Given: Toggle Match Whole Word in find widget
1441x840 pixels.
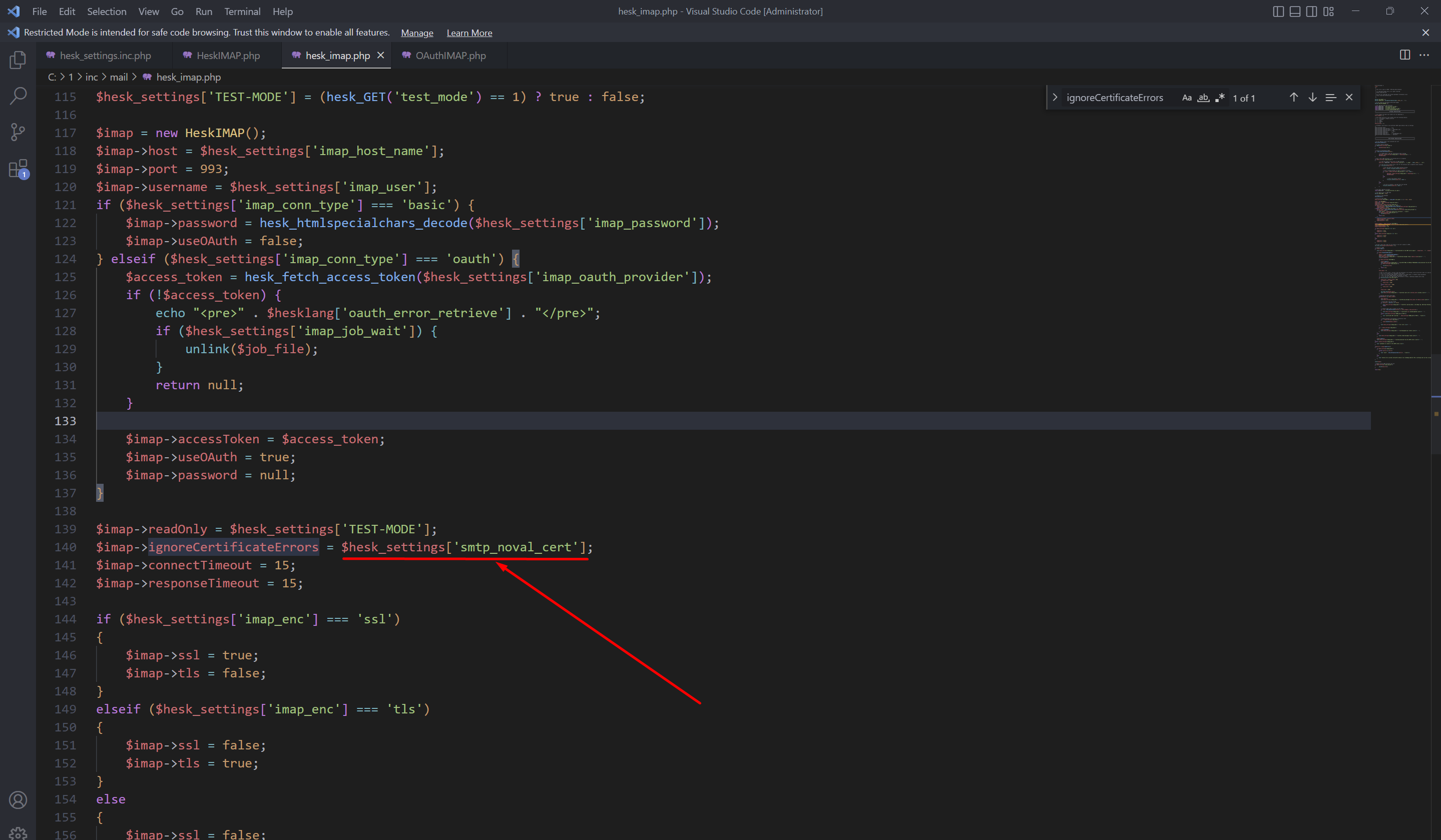Looking at the screenshot, I should (x=1203, y=98).
